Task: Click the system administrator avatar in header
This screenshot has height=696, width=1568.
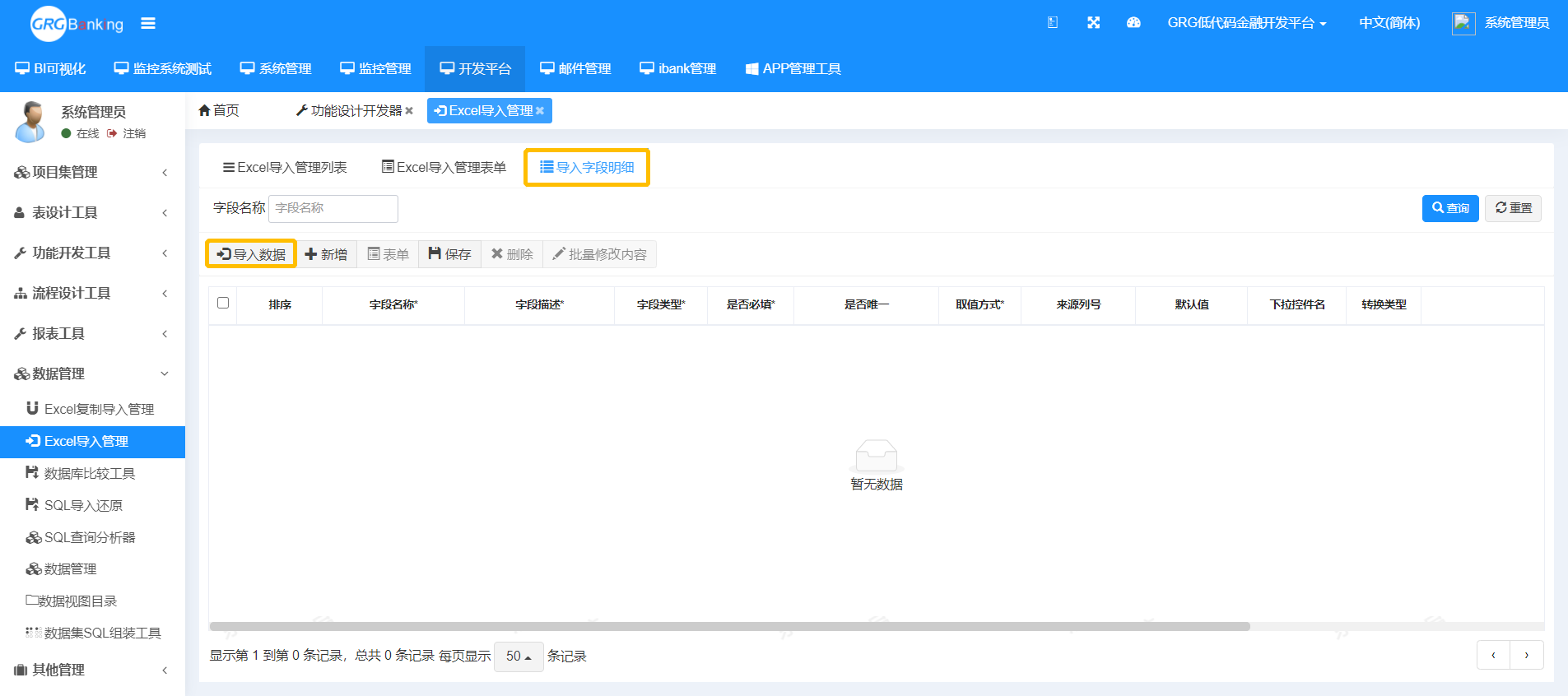Action: [x=1463, y=23]
